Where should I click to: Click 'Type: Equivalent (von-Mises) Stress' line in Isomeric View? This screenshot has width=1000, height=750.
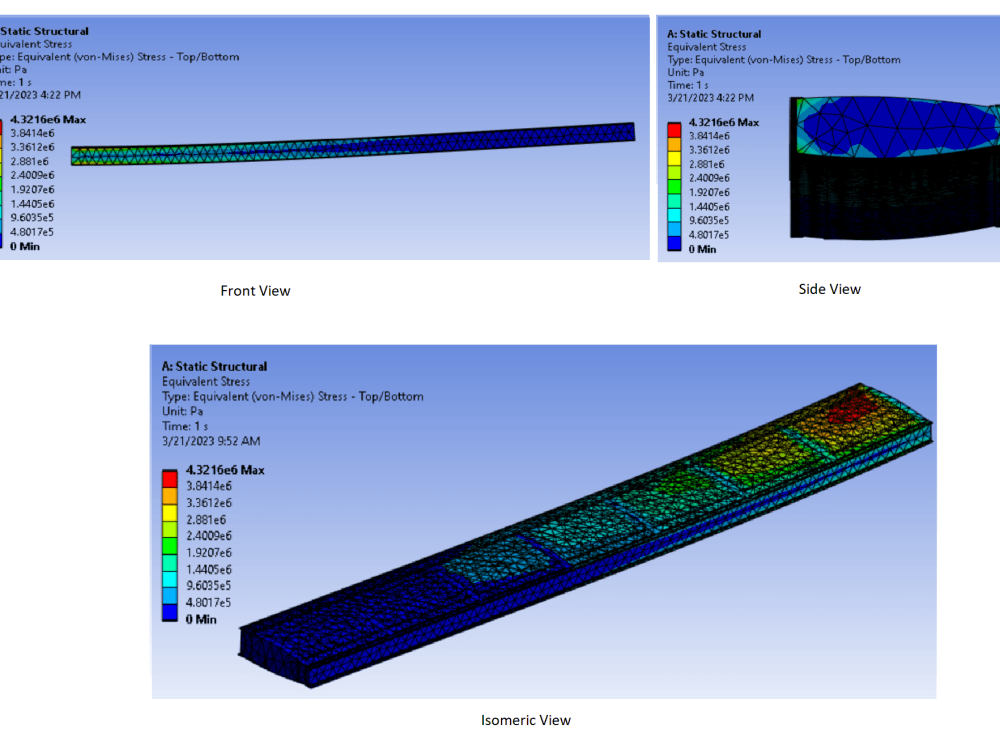click(x=292, y=397)
